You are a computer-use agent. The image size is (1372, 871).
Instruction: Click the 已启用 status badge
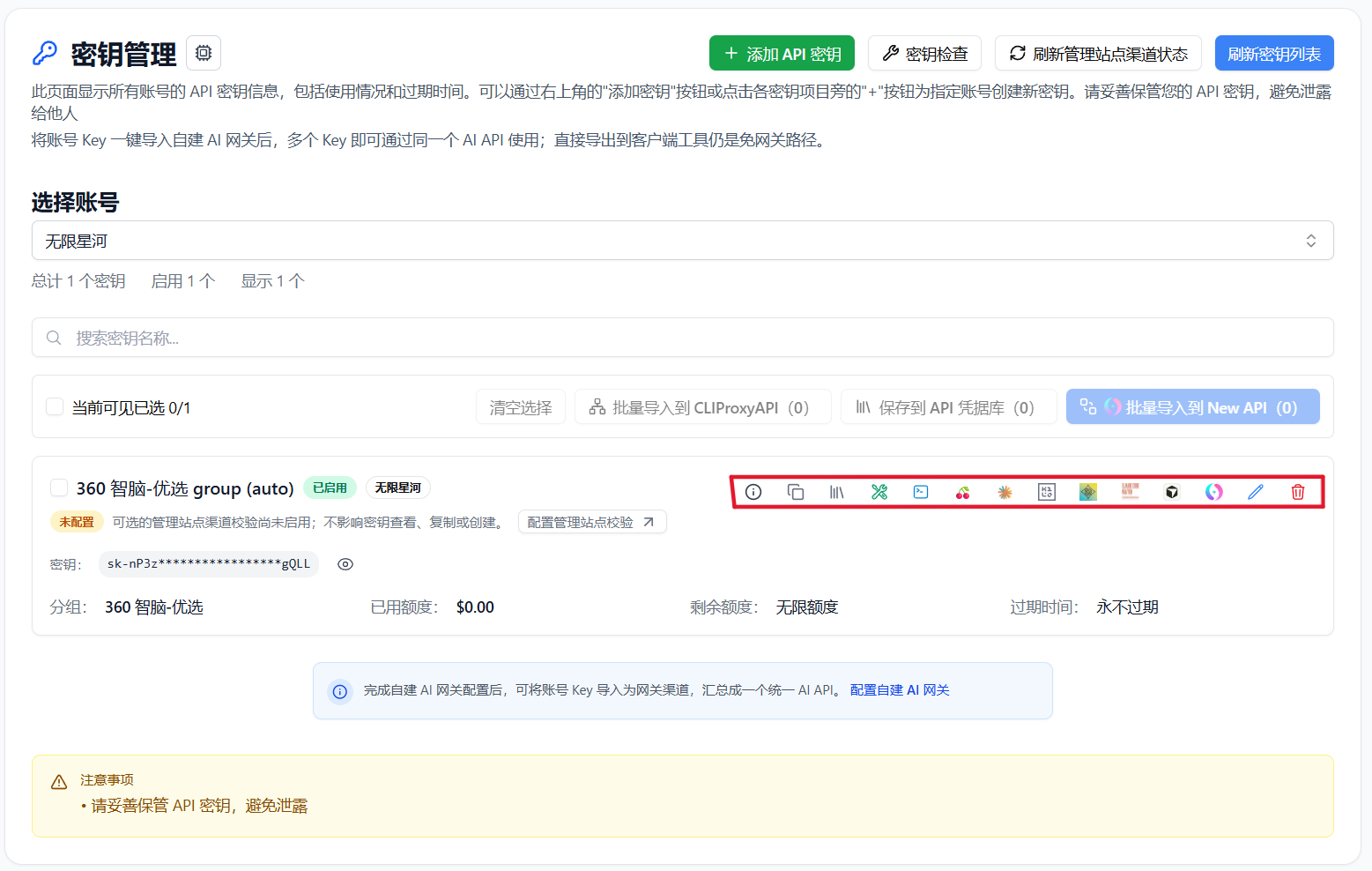330,488
